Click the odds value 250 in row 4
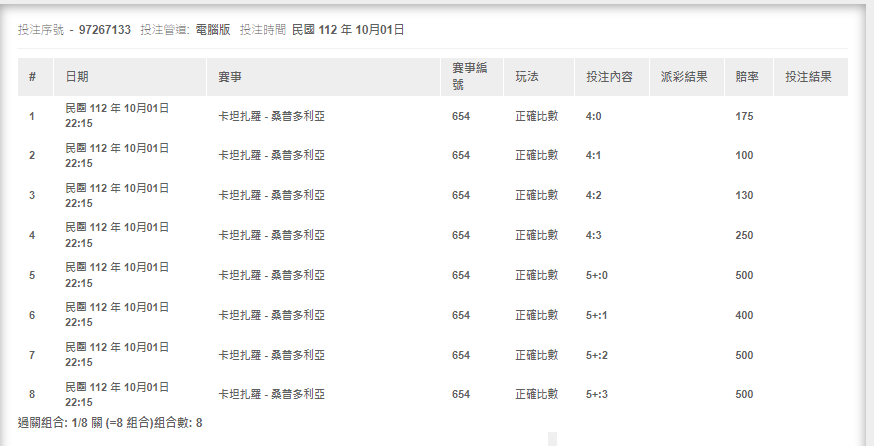 click(x=744, y=236)
